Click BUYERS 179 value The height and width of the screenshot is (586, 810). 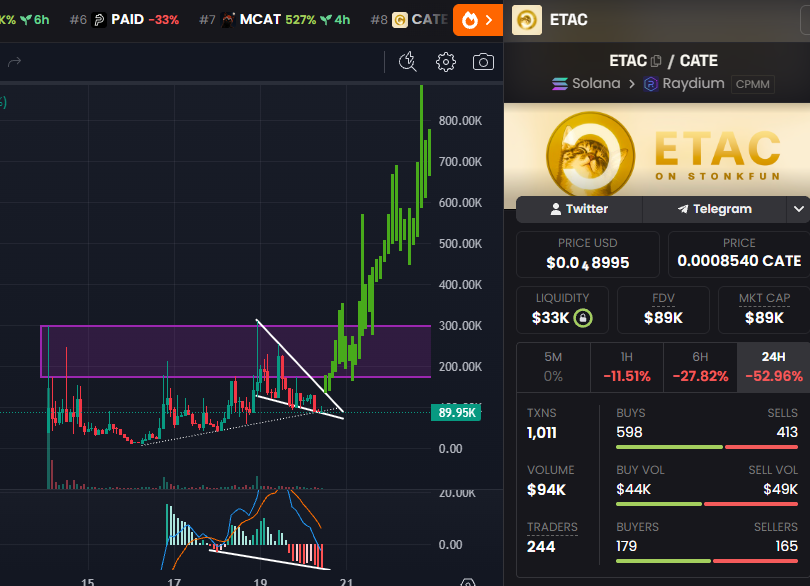click(627, 546)
